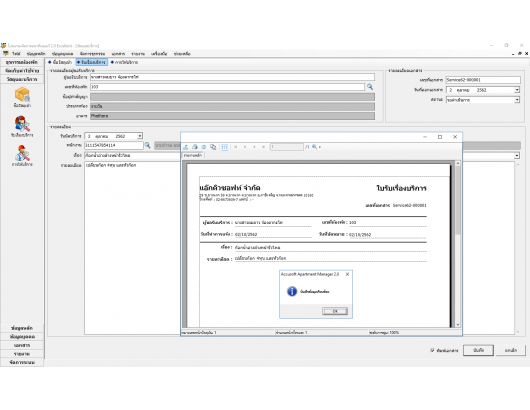This screenshot has height=410, width=530.
Task: Click the report viewer vertical scrollbar
Action: coord(458,244)
